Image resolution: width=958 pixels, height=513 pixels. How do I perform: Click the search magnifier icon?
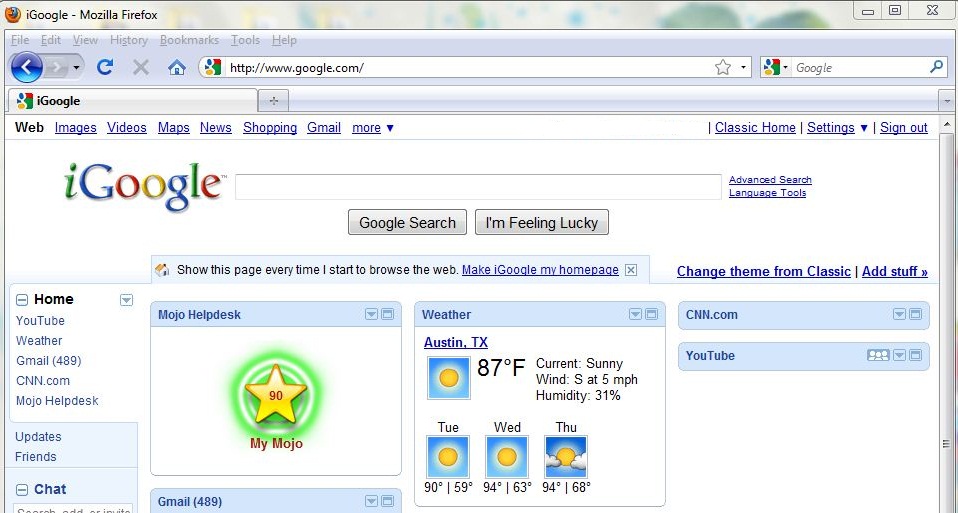coord(937,67)
